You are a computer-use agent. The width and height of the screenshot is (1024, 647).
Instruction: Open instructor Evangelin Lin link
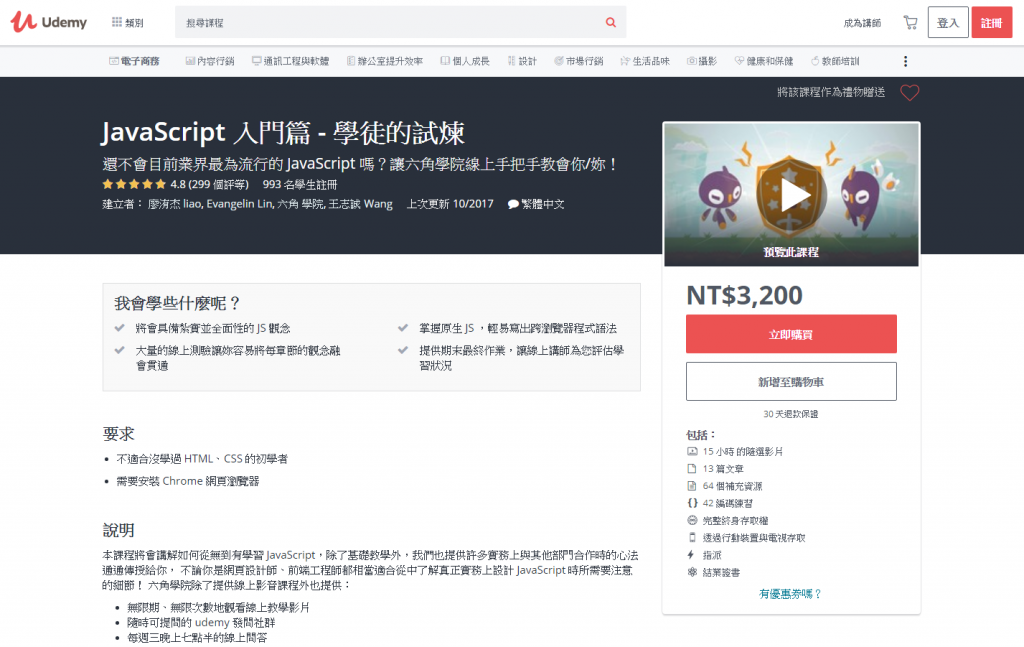[240, 204]
